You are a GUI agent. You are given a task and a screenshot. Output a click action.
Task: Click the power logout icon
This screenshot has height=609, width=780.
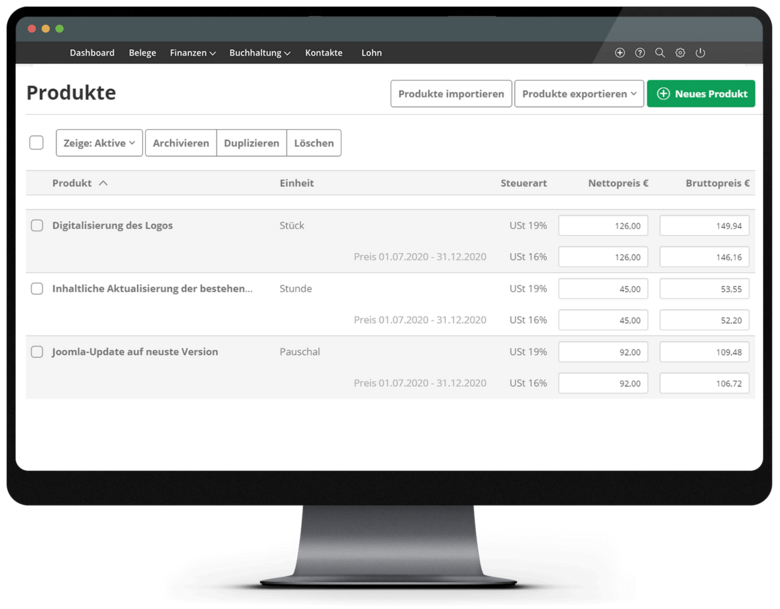(700, 53)
